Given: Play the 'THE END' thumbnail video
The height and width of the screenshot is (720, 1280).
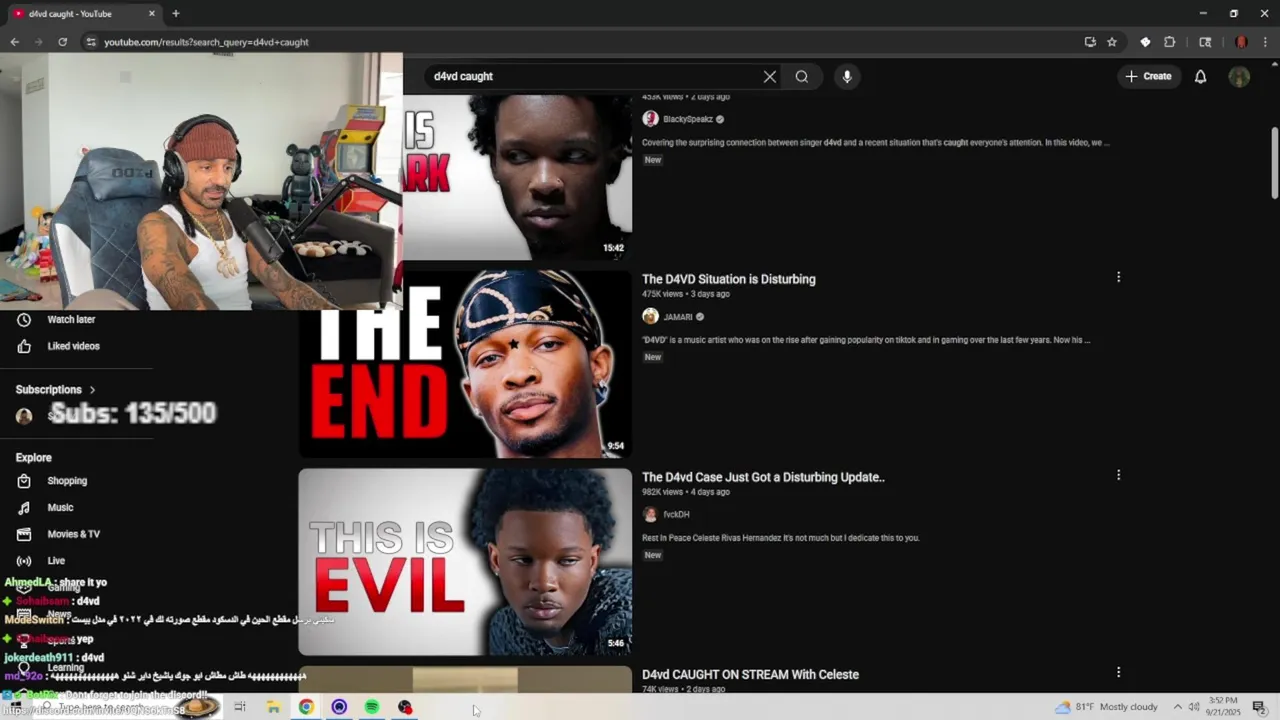Looking at the screenshot, I should pyautogui.click(x=465, y=364).
